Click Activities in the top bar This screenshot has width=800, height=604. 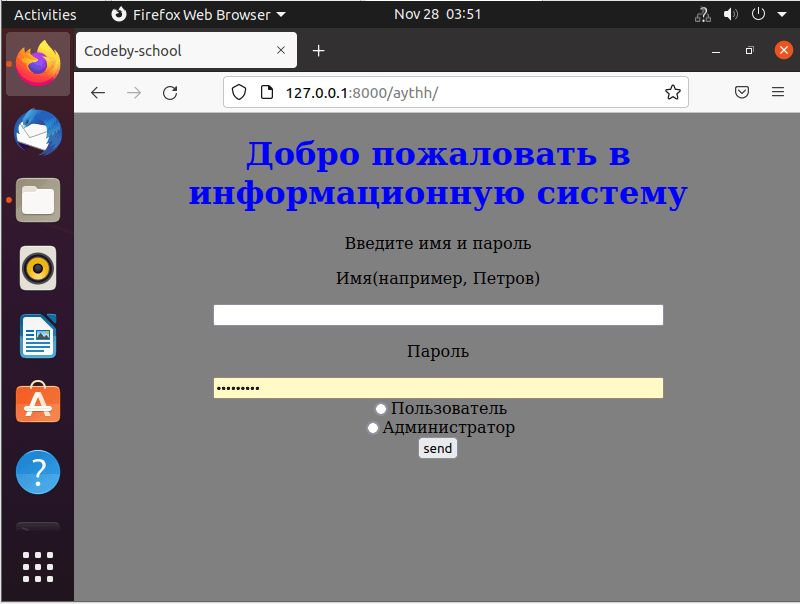[x=45, y=14]
